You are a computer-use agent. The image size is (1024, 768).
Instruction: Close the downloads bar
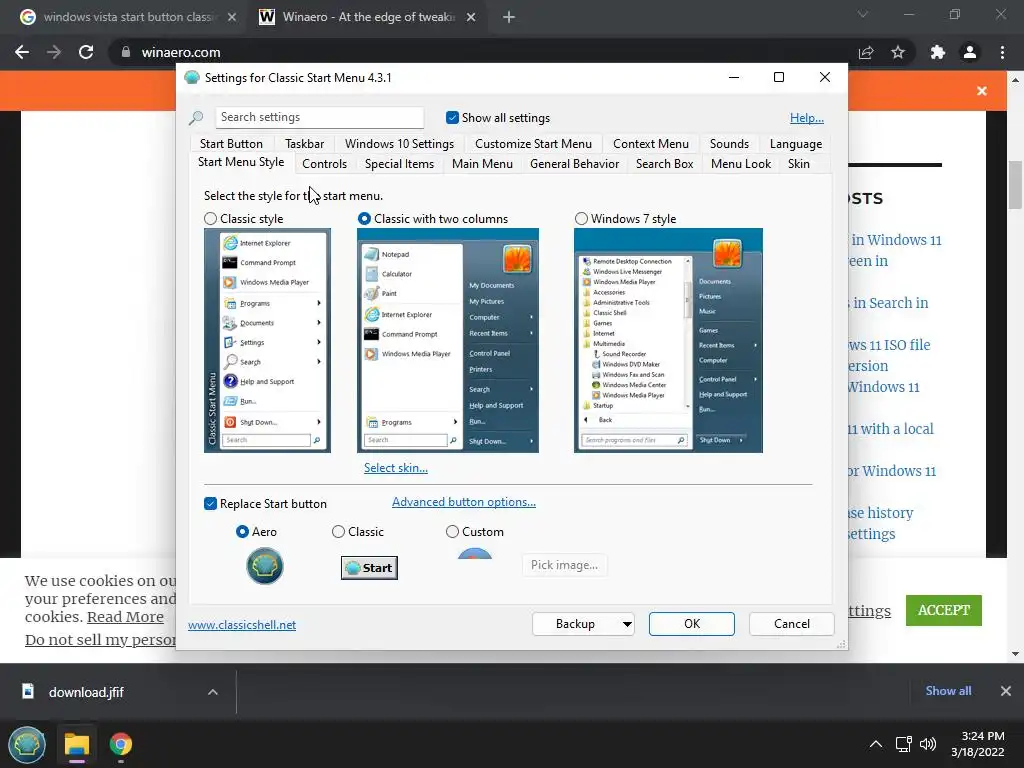(1006, 691)
